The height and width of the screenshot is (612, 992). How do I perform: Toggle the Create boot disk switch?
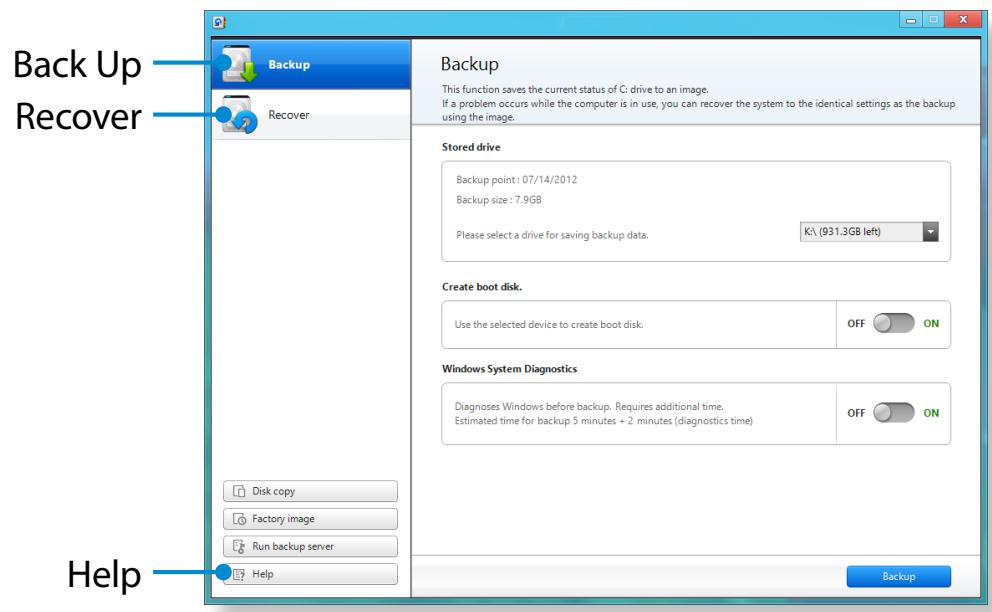pyautogui.click(x=893, y=323)
